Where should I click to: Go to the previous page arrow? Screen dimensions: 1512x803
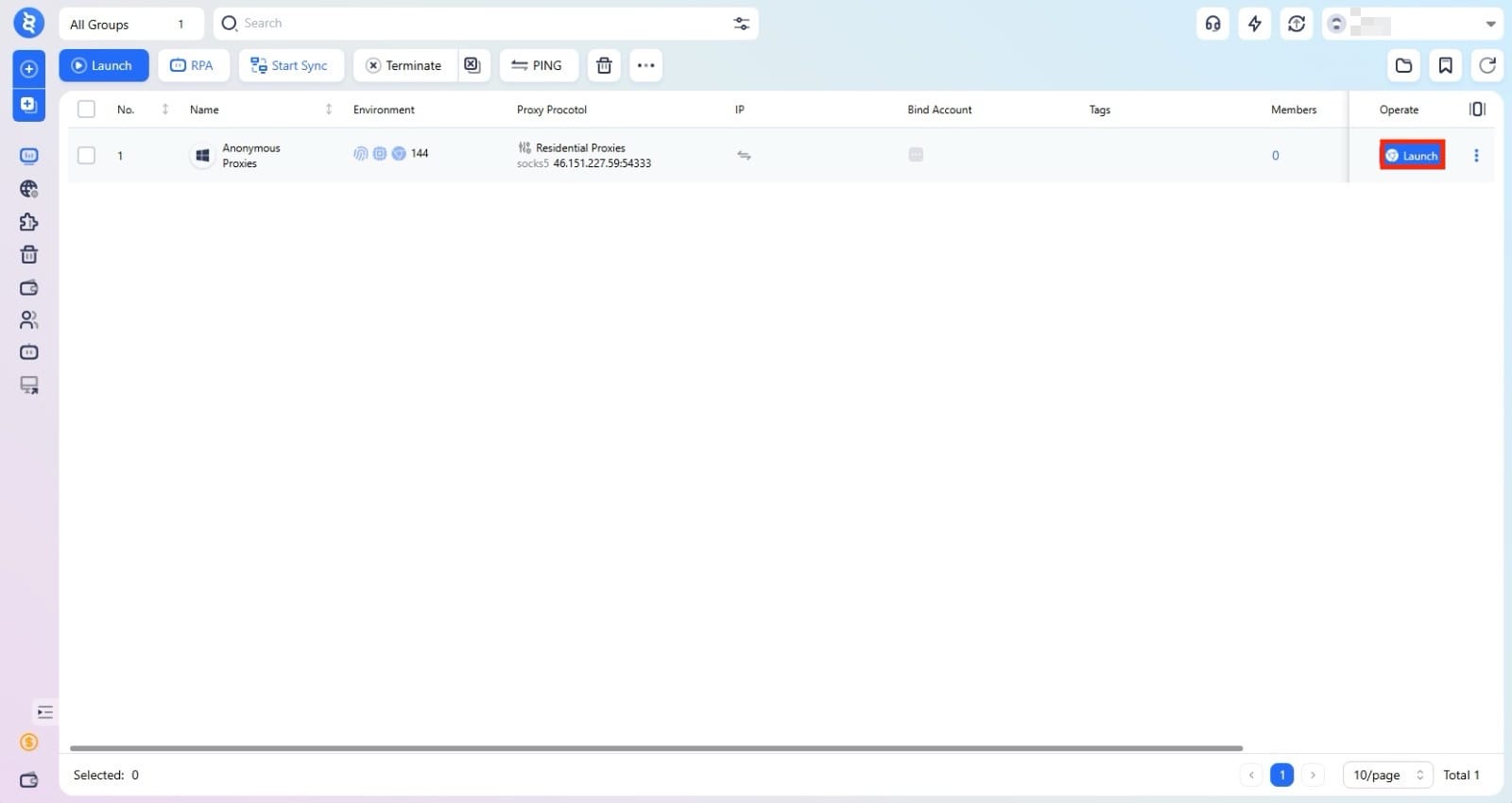pyautogui.click(x=1251, y=775)
